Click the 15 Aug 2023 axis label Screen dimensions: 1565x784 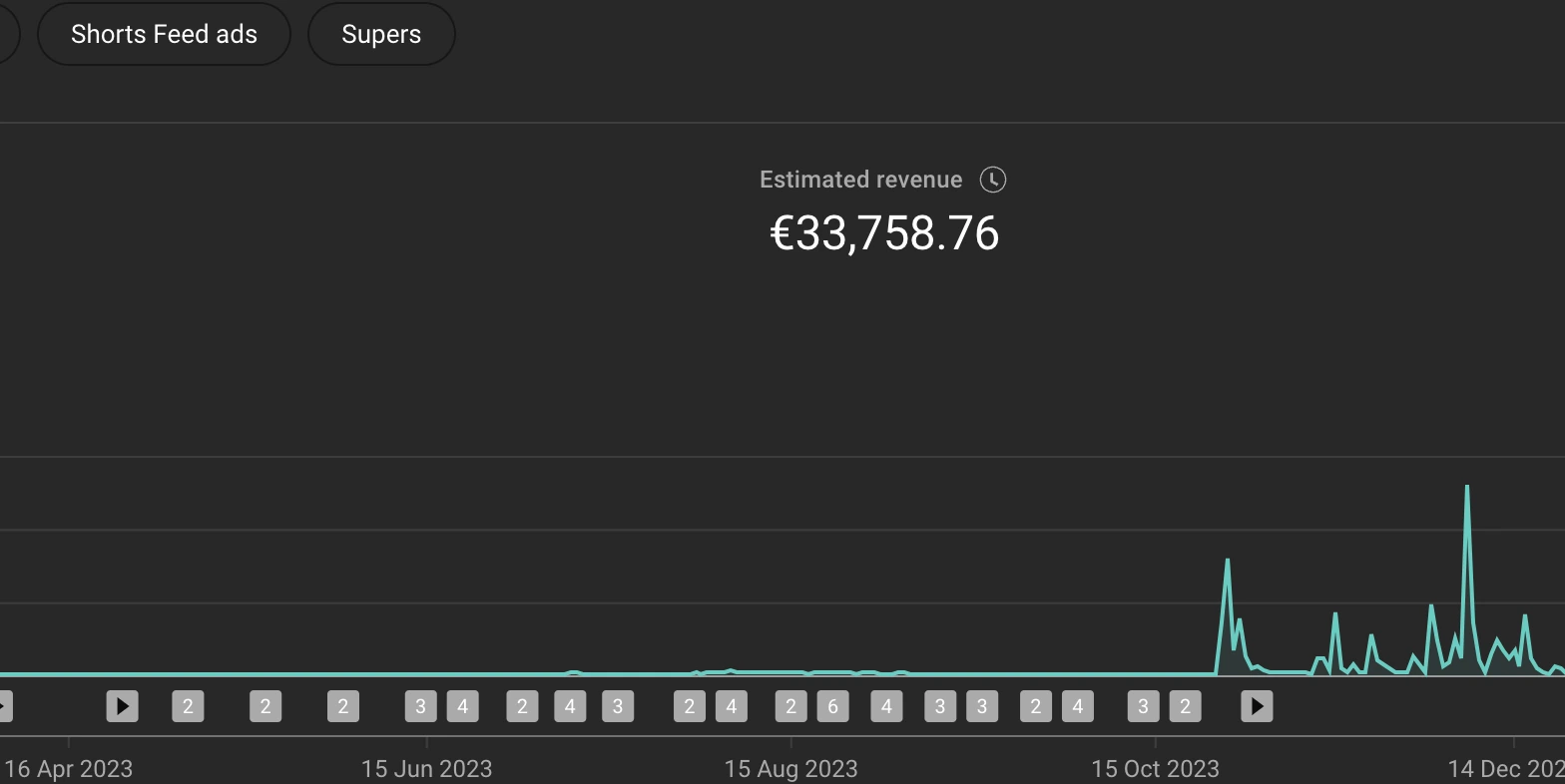tap(790, 769)
